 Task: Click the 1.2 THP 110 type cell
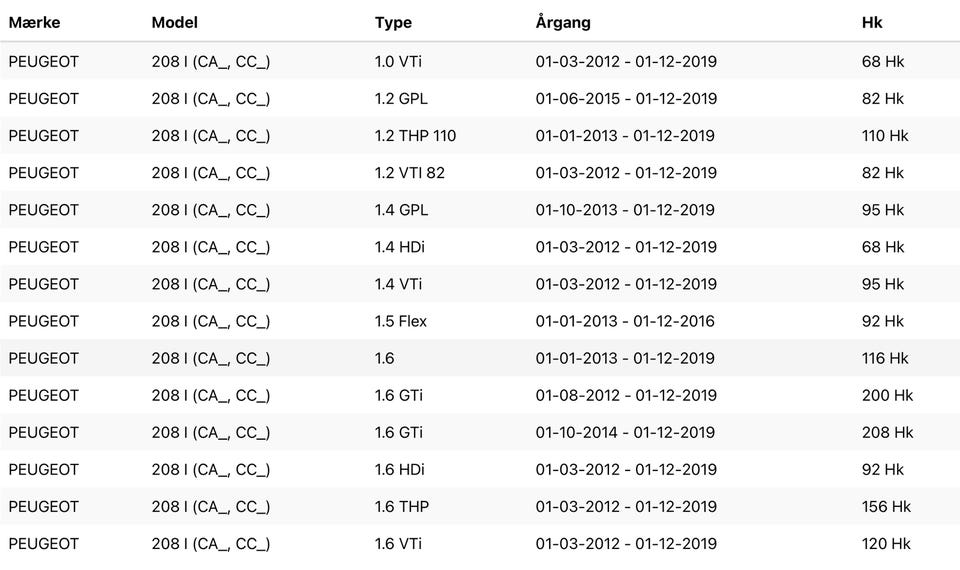pyautogui.click(x=415, y=136)
